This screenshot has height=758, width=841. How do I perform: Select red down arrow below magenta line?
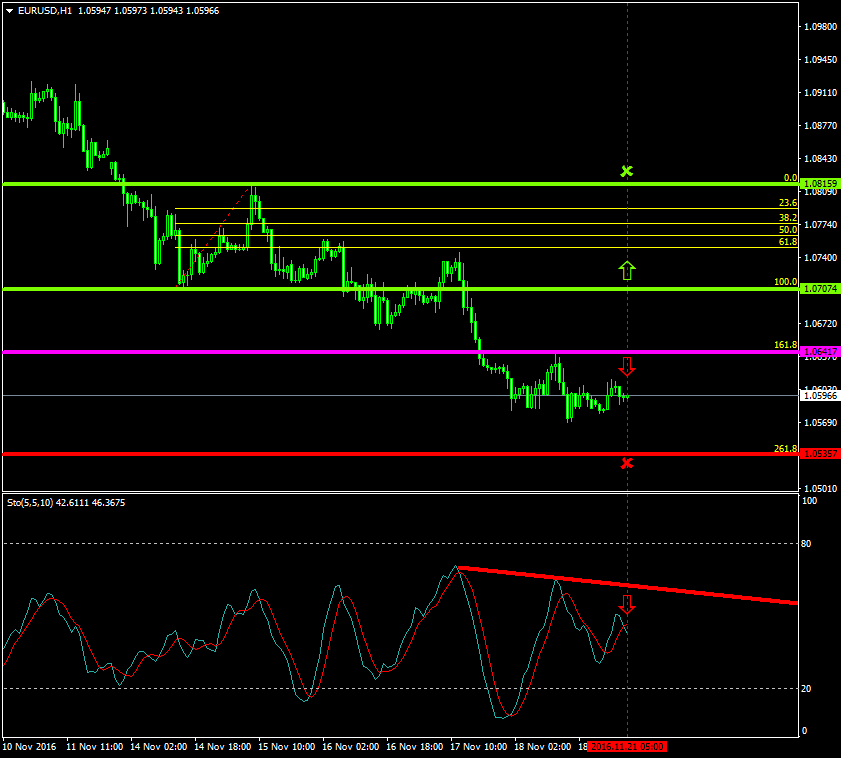point(627,366)
